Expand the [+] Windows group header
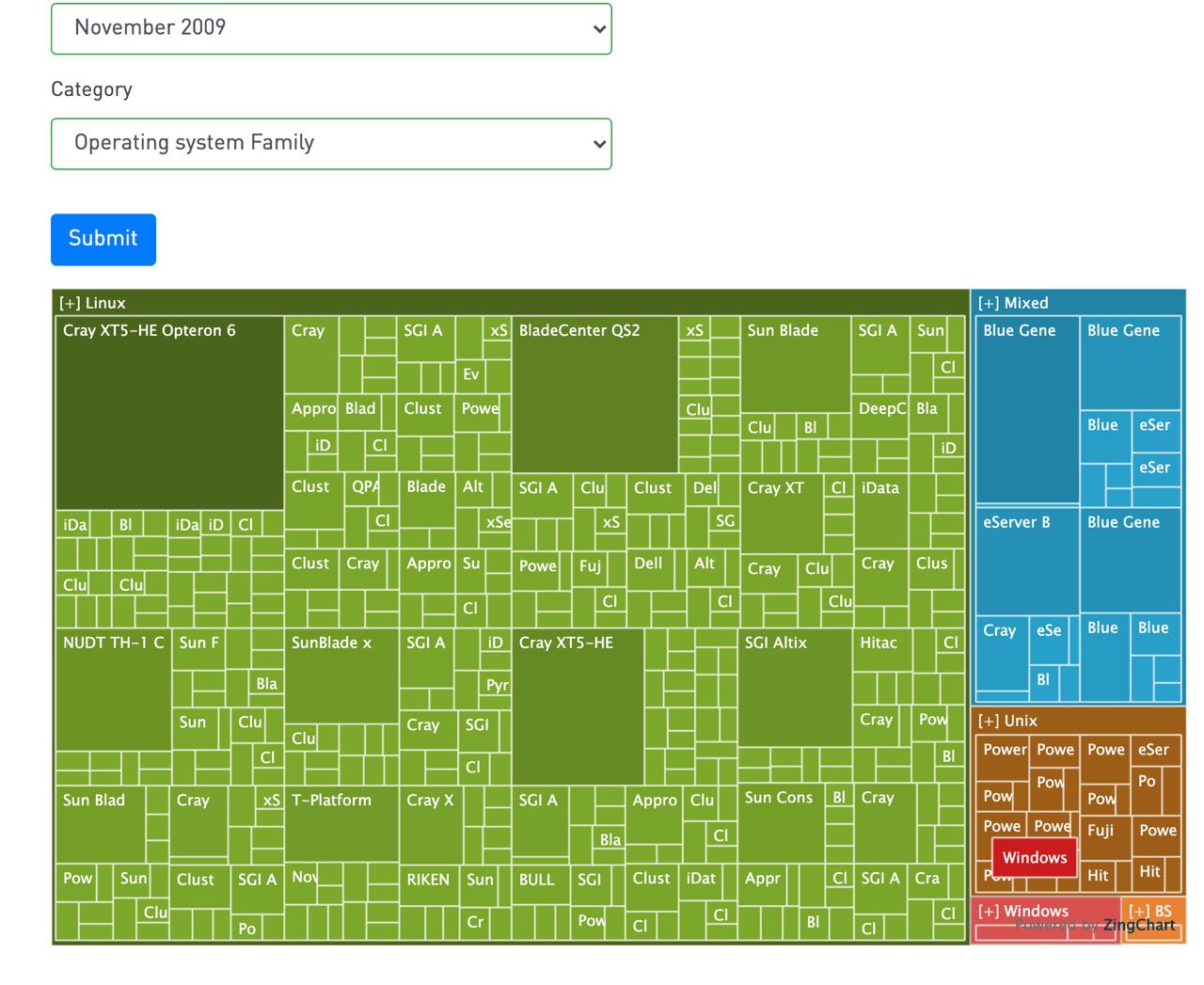Viewport: 1204px width, 985px height. pyautogui.click(x=1045, y=911)
